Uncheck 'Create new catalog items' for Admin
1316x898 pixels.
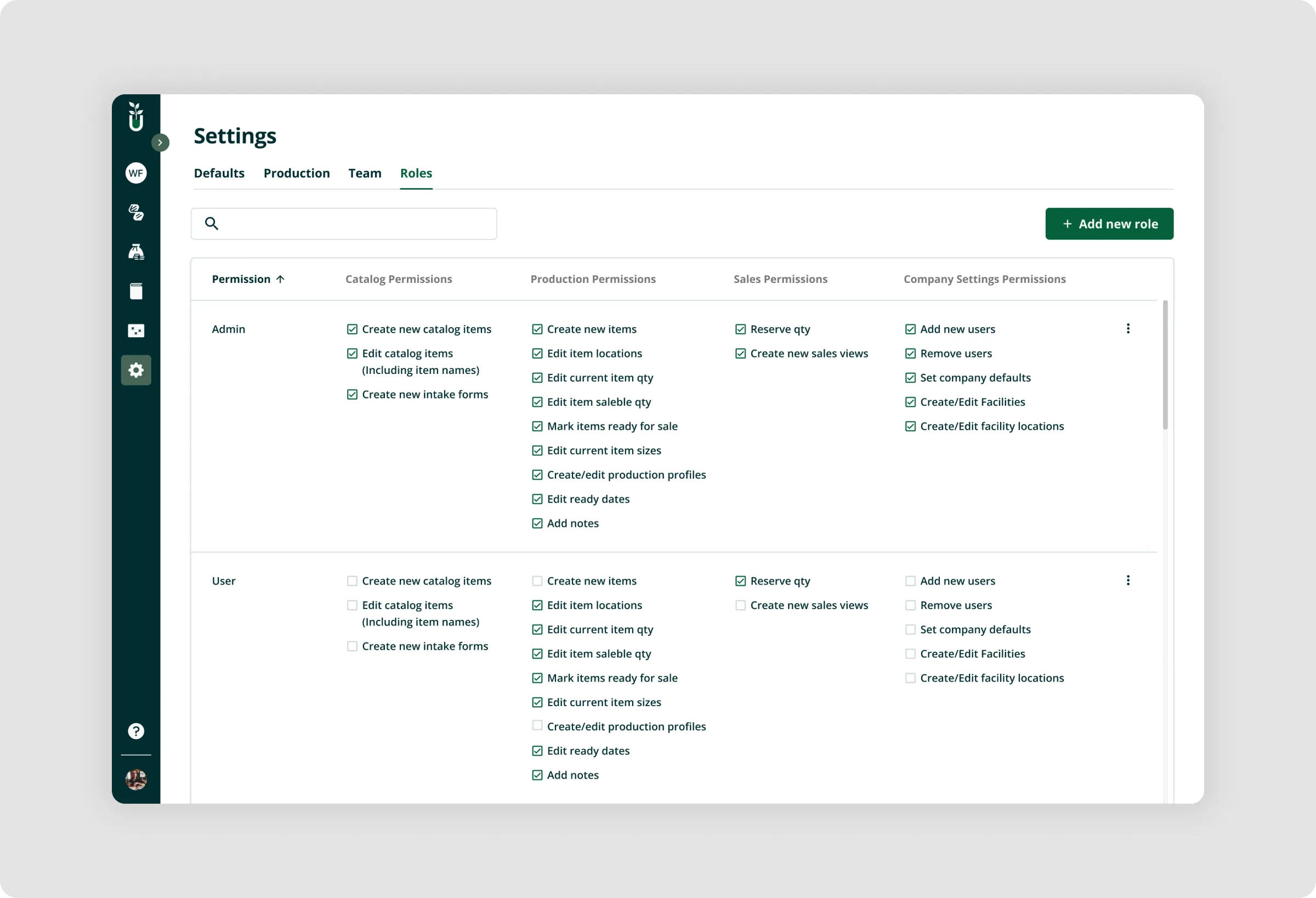click(352, 328)
